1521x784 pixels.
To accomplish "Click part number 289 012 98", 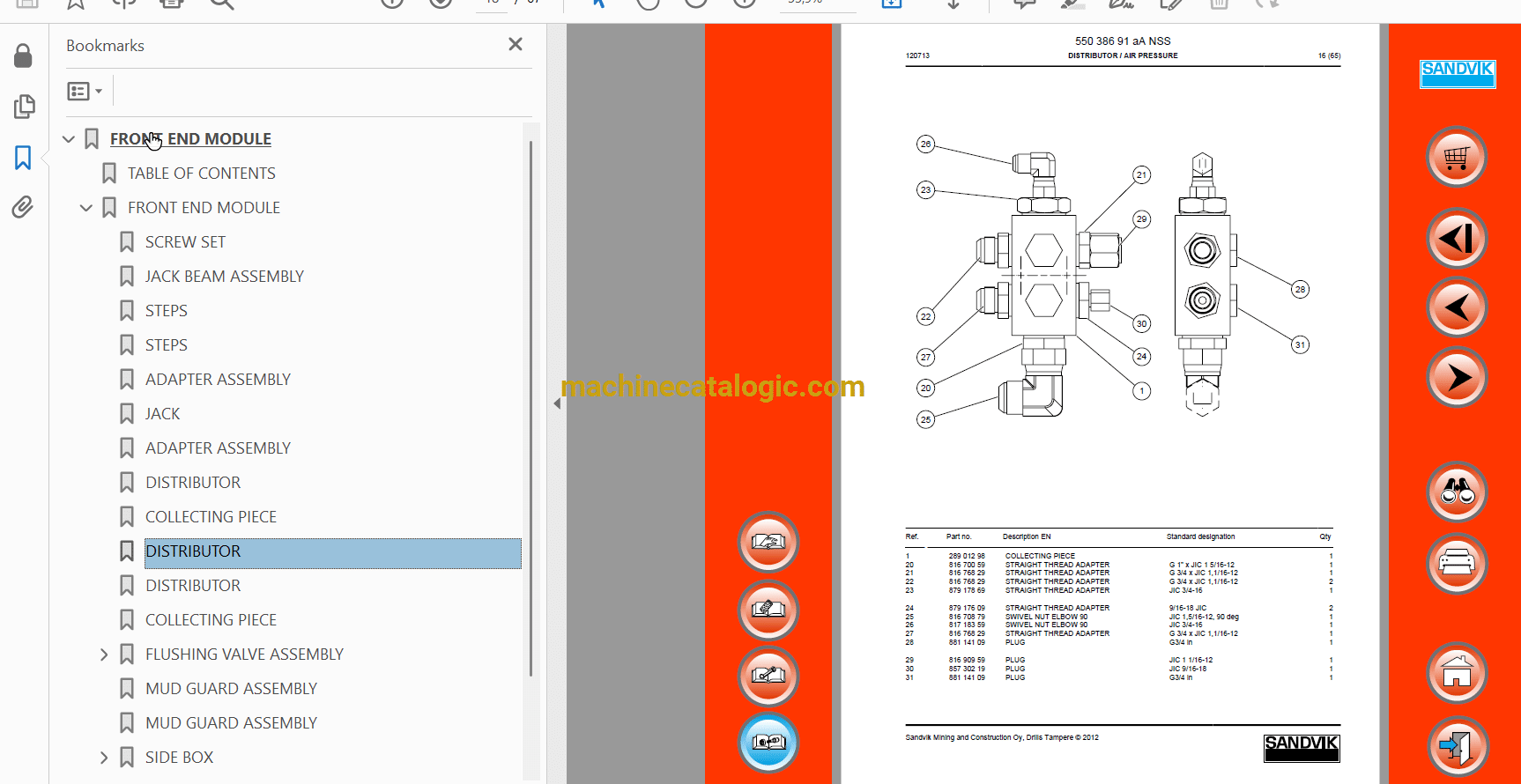I will (967, 556).
